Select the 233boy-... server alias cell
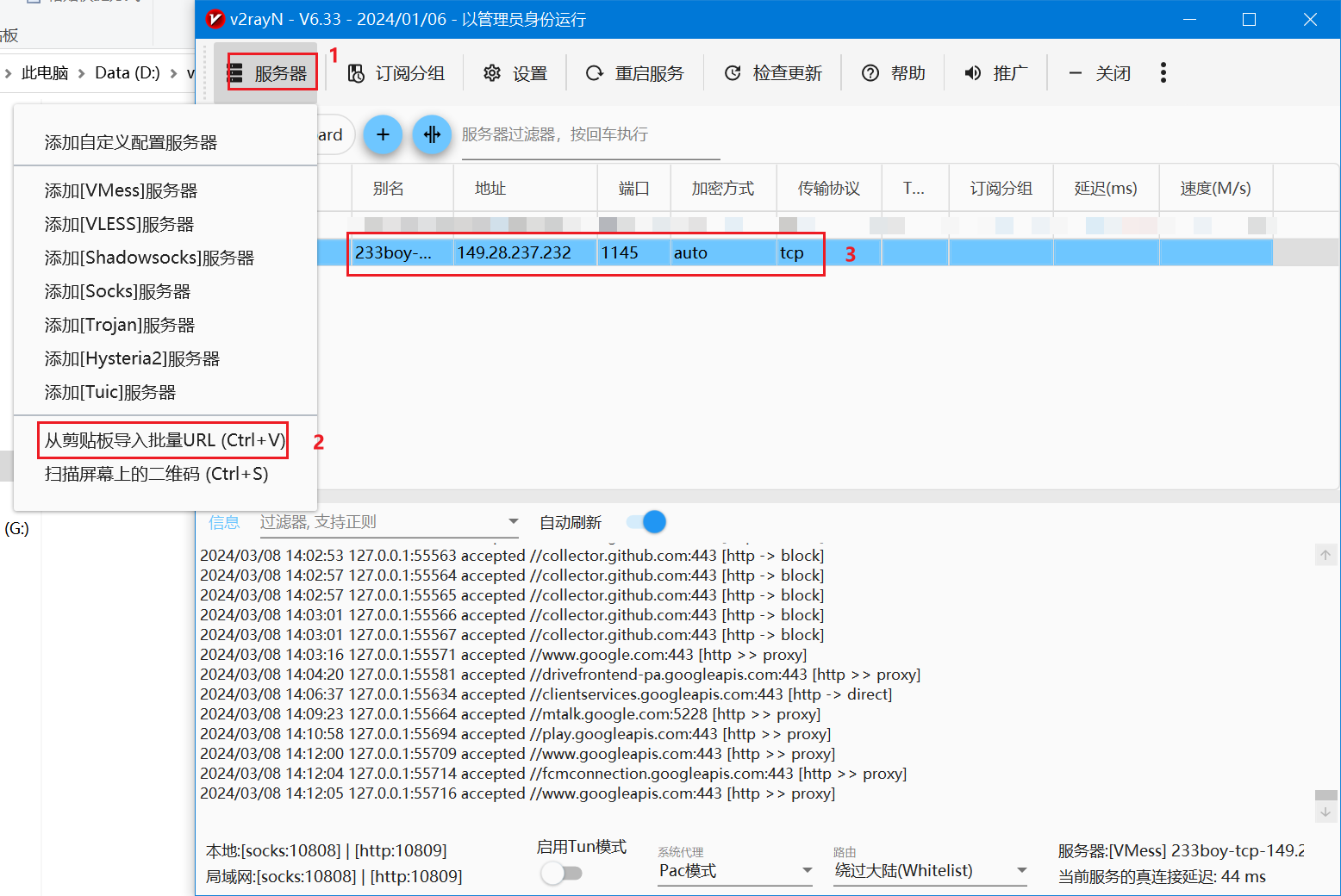Viewport: 1341px width, 896px height. (402, 252)
